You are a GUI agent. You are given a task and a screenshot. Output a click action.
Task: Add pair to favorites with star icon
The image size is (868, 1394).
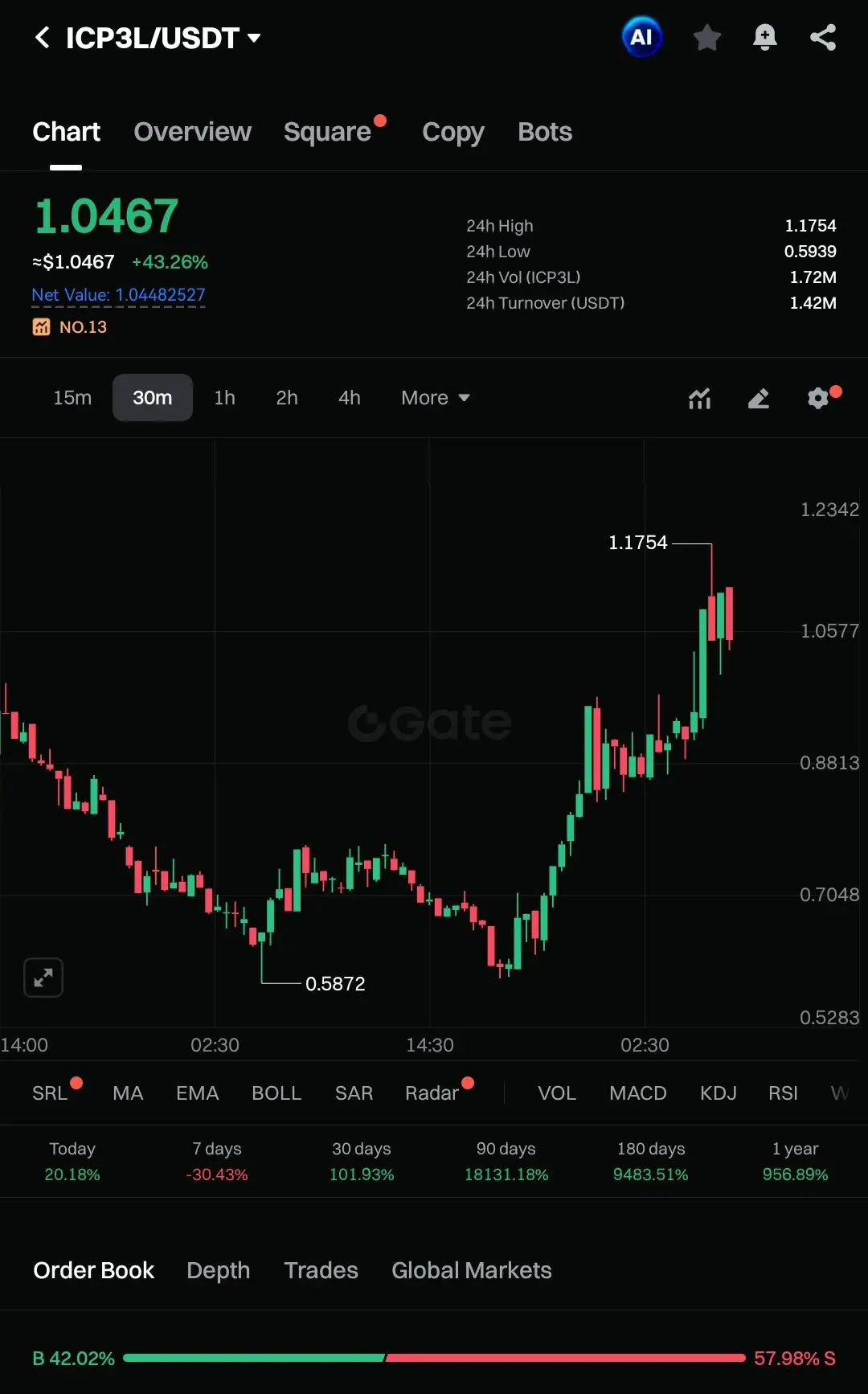(707, 37)
